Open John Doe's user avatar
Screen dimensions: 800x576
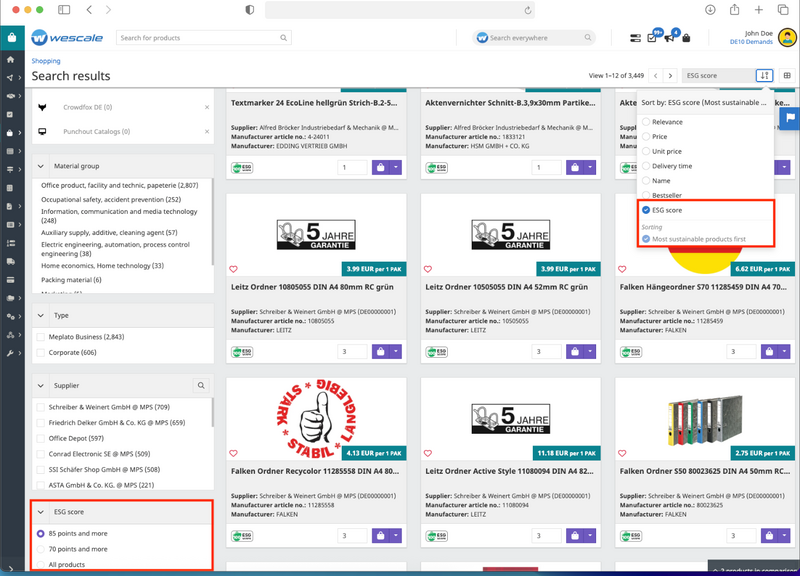pos(787,37)
